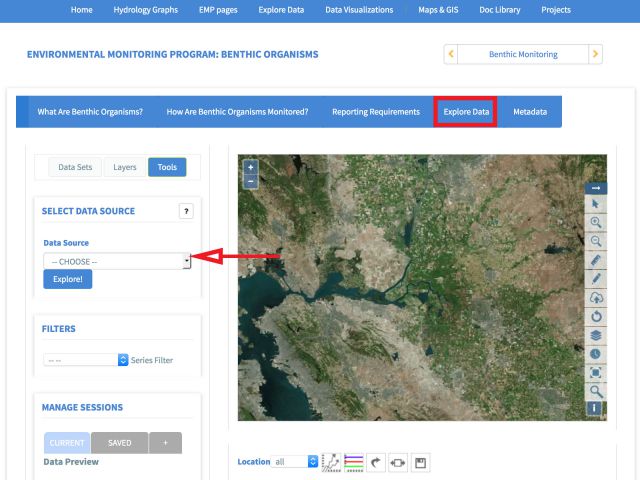640x480 pixels.
Task: Open the Series Filter dropdown
Action: [86, 360]
